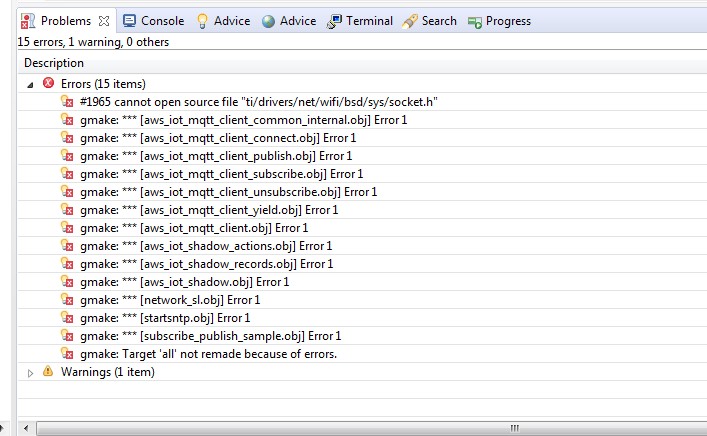
Task: Click the Progress tab icon
Action: (x=475, y=21)
